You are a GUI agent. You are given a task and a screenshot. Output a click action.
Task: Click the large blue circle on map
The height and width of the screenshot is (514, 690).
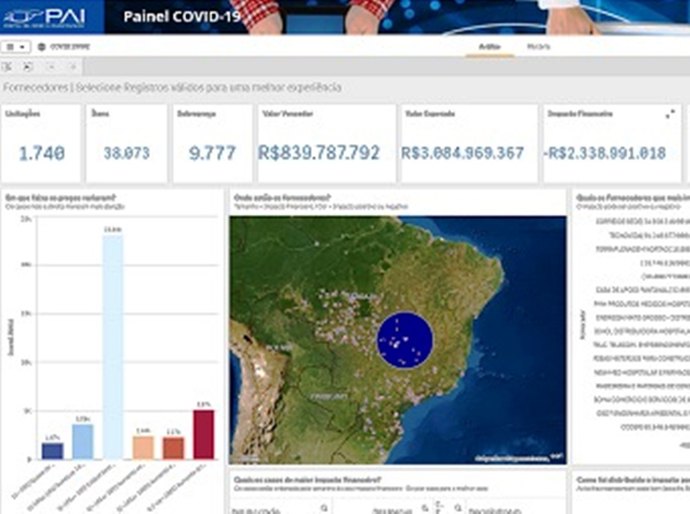[x=404, y=340]
